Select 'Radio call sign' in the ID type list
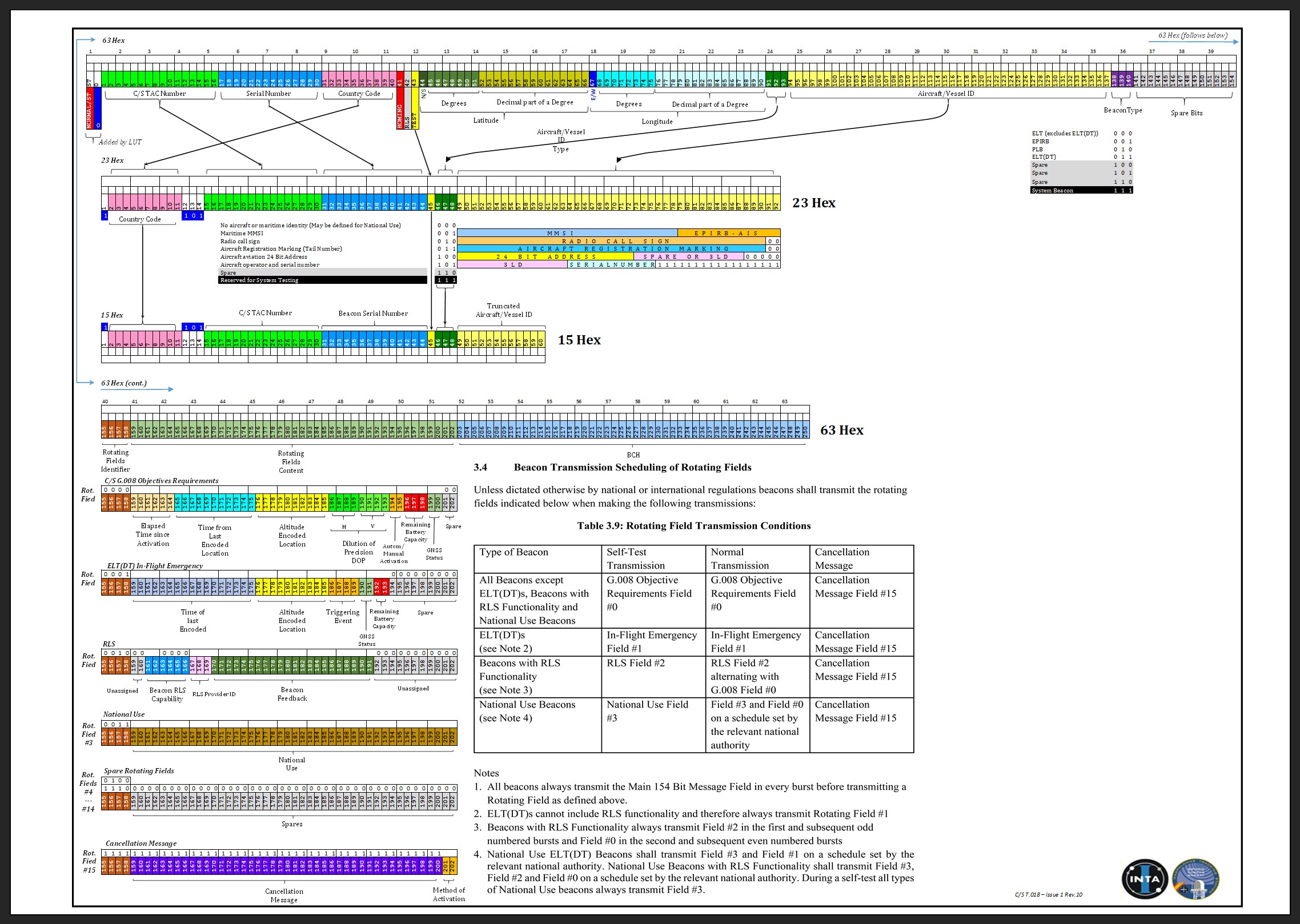This screenshot has width=1300, height=924. 240,242
